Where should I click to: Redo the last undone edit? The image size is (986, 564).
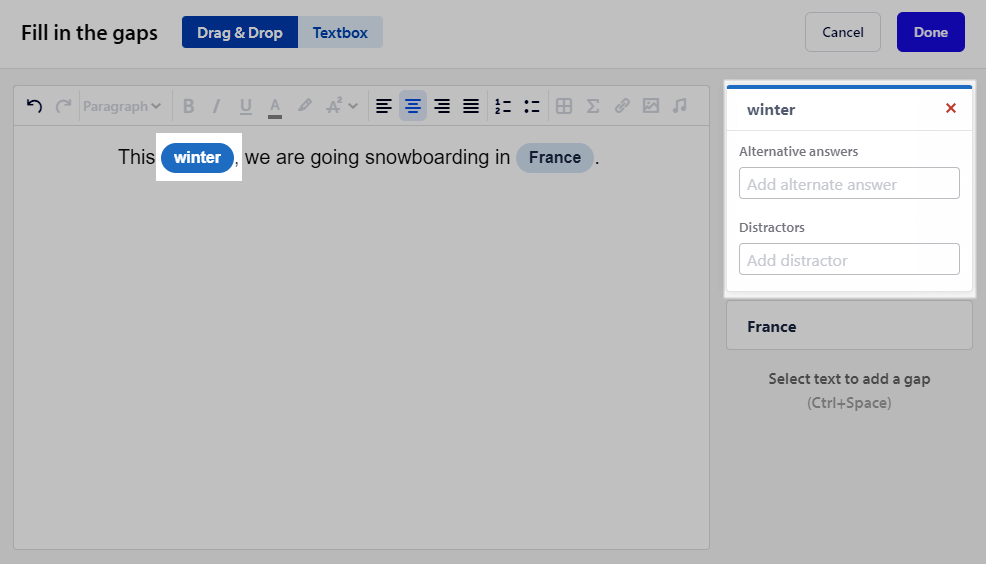click(x=63, y=106)
